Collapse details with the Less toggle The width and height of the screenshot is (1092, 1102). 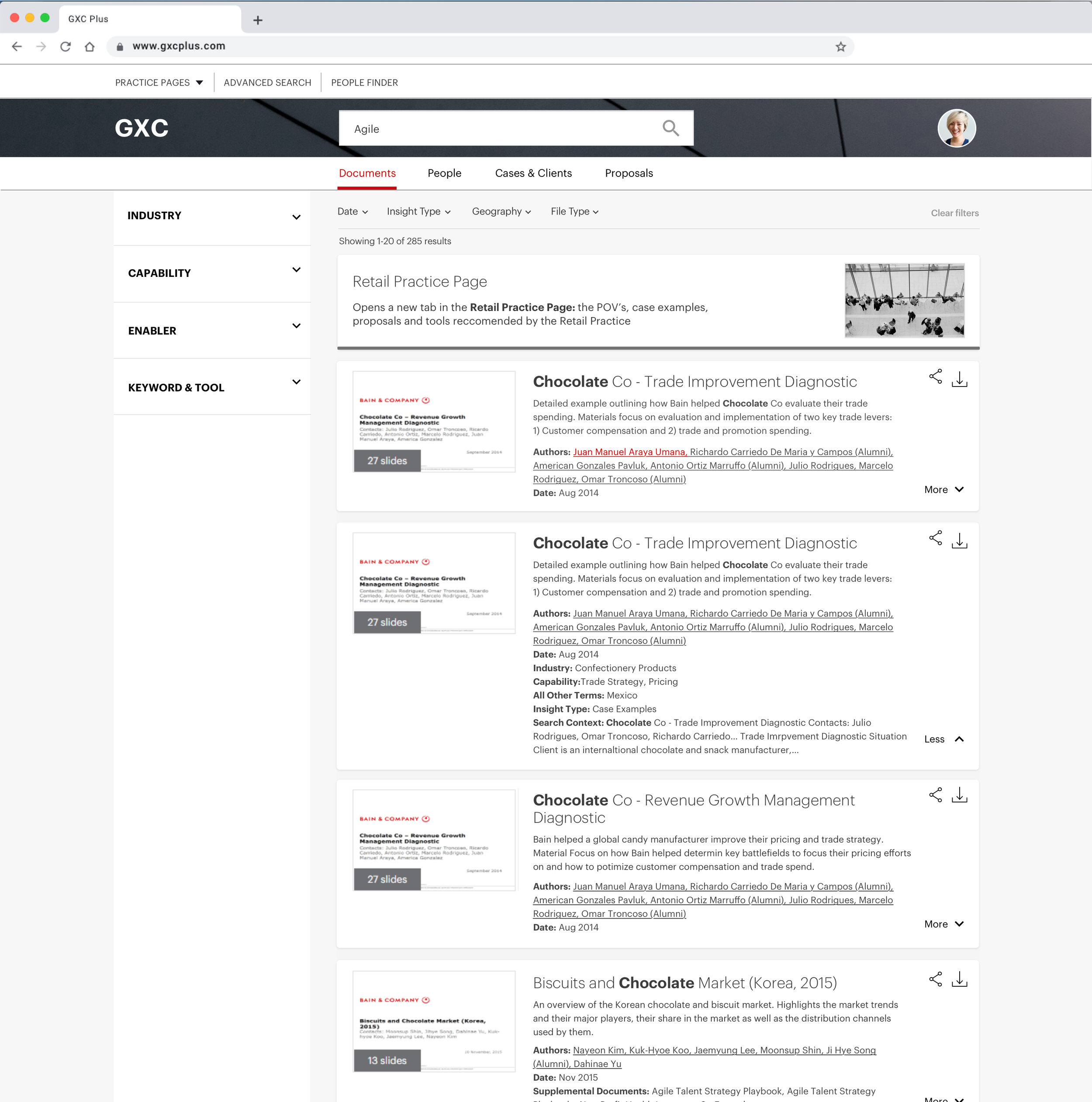coord(943,739)
